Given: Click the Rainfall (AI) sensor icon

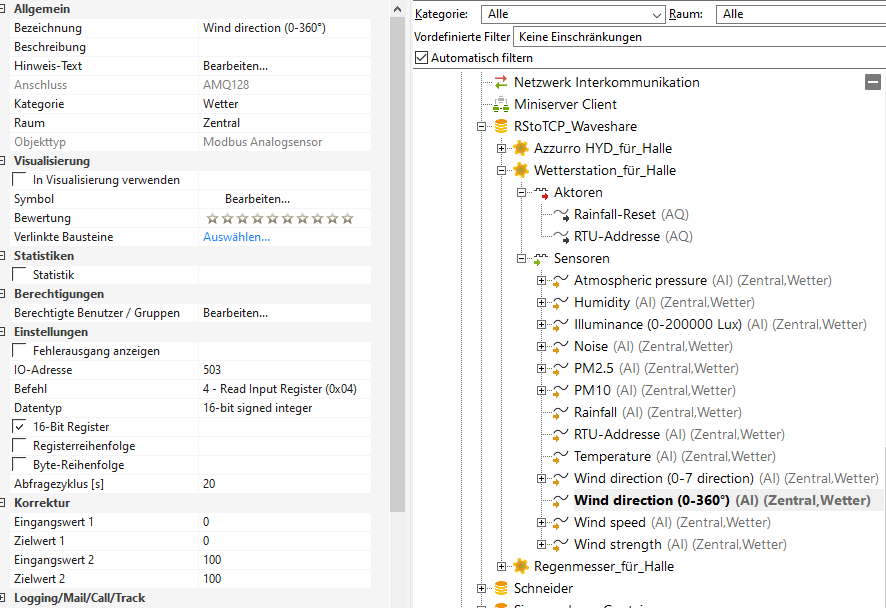Looking at the screenshot, I should [561, 413].
